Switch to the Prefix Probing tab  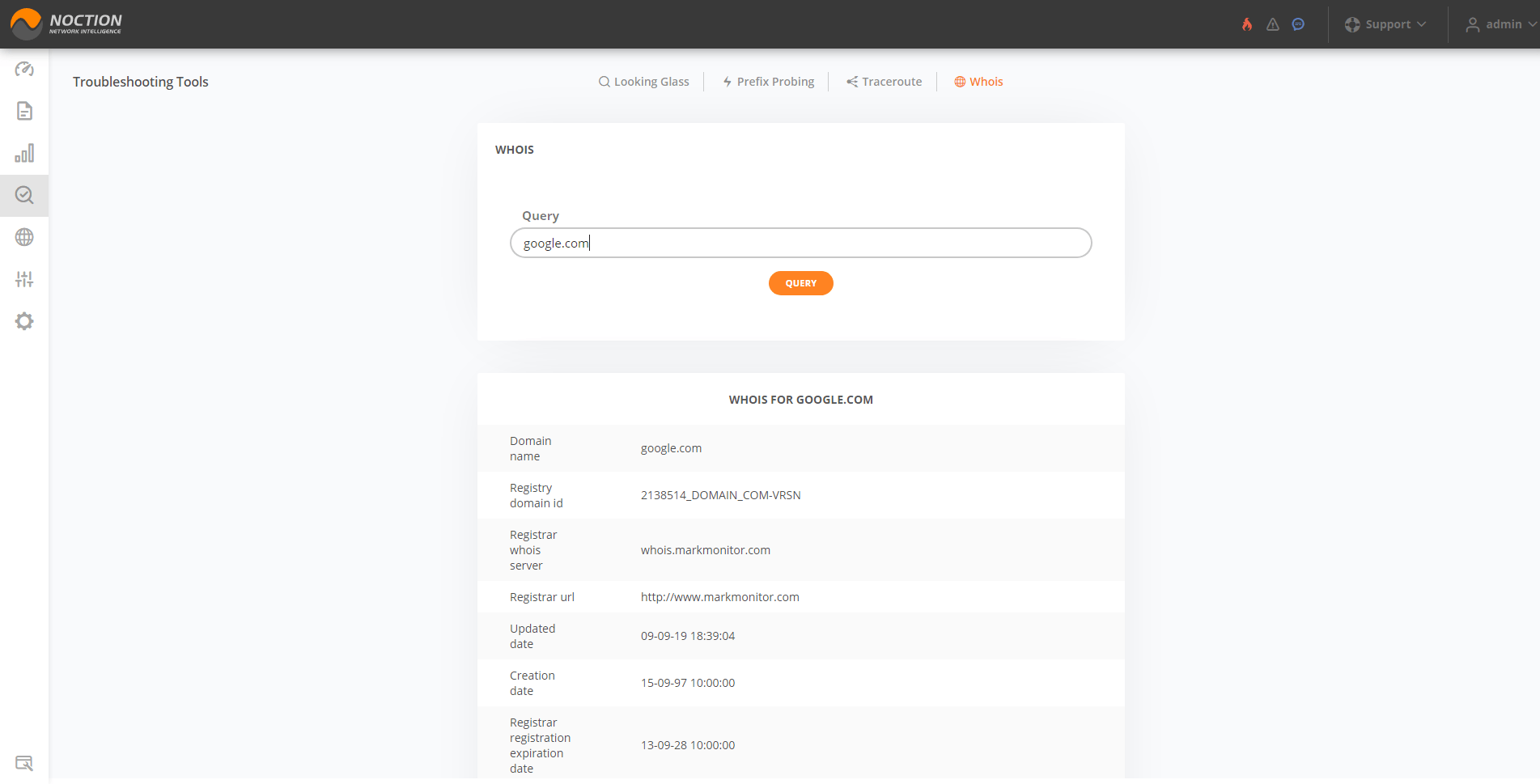(768, 82)
